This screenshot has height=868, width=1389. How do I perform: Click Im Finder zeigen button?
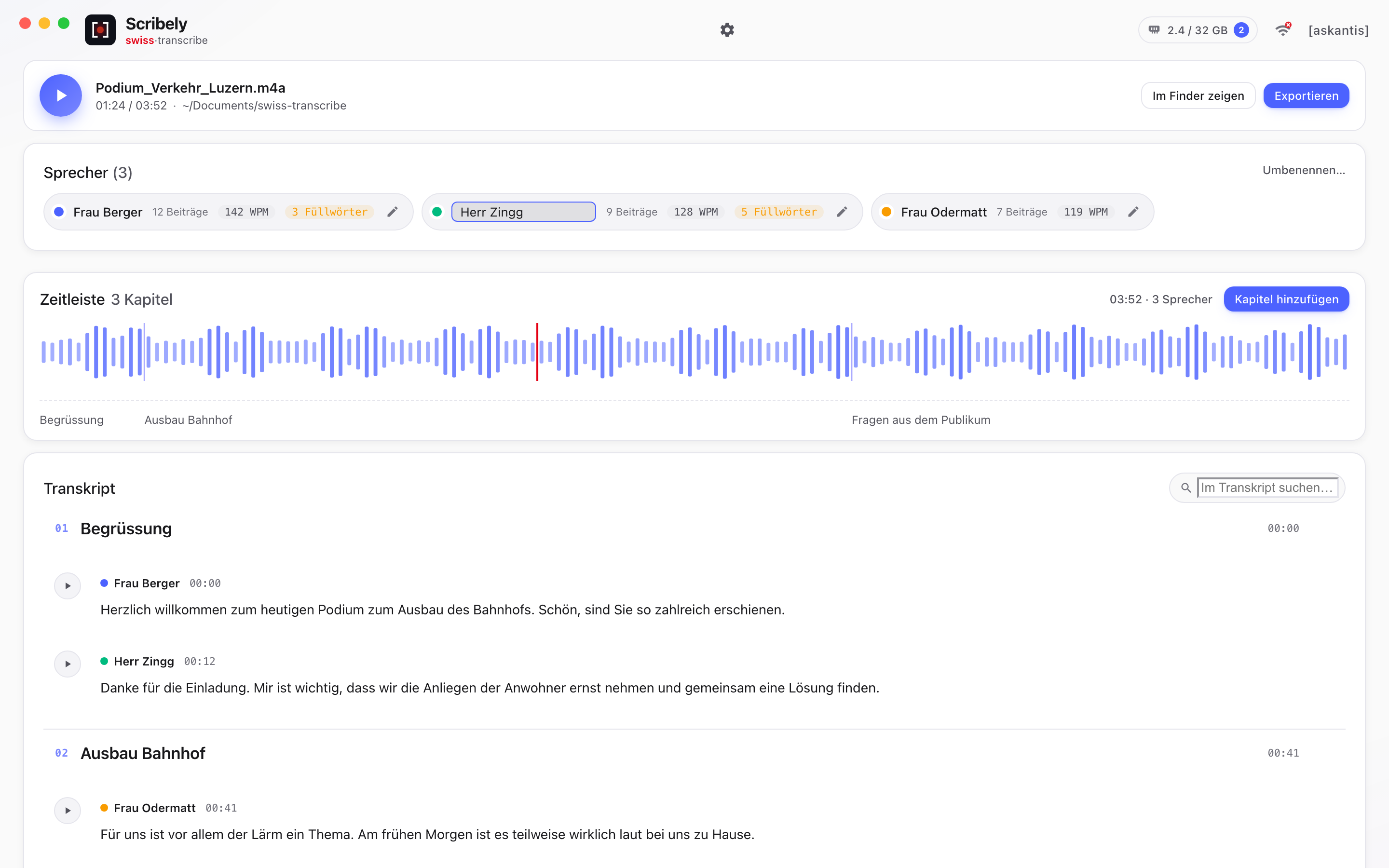pos(1198,95)
